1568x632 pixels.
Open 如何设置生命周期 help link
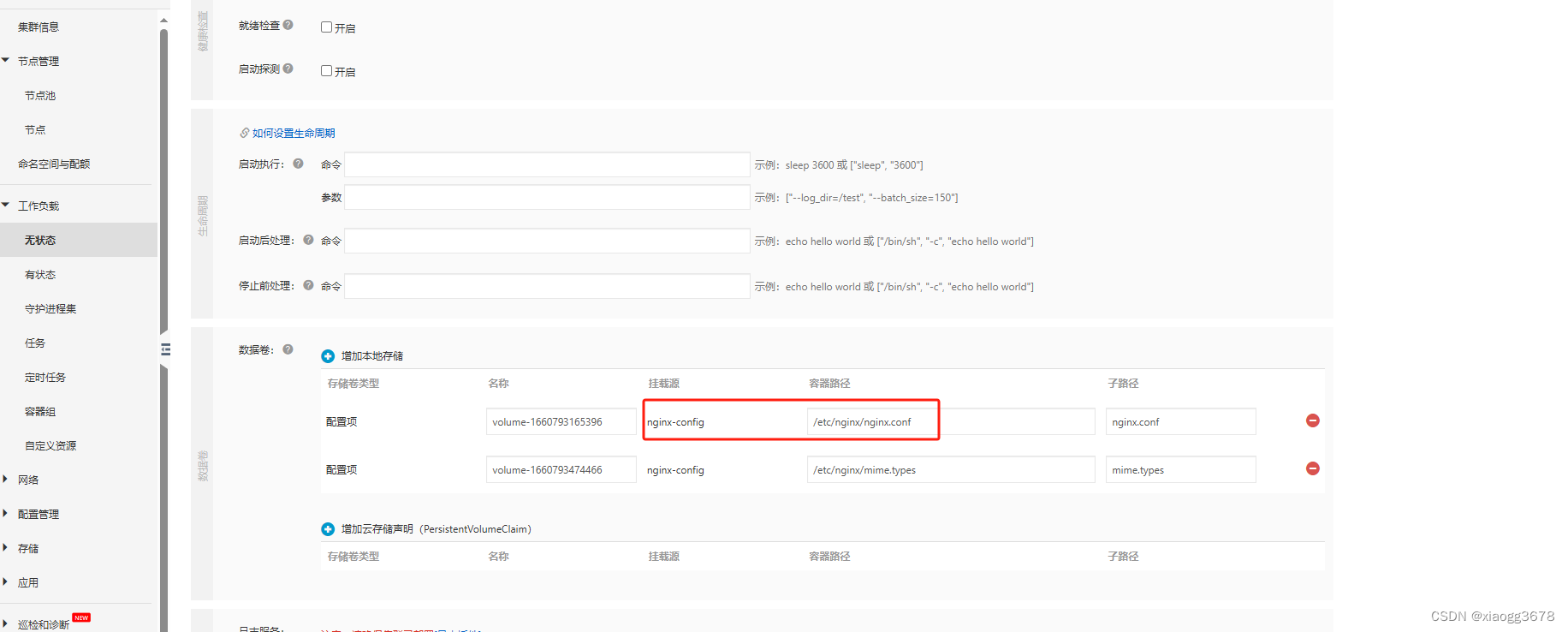294,133
